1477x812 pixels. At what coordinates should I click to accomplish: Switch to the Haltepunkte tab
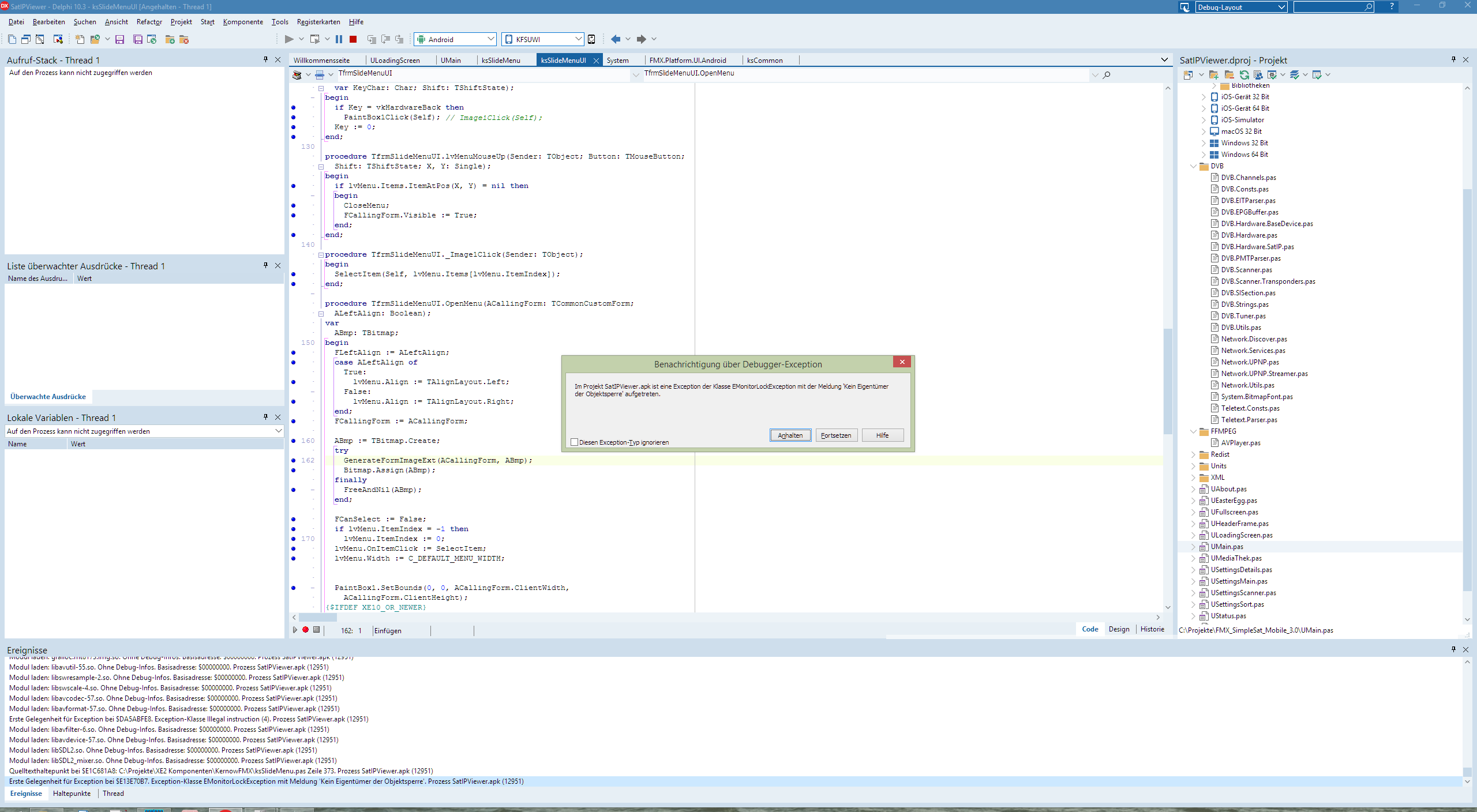72,793
